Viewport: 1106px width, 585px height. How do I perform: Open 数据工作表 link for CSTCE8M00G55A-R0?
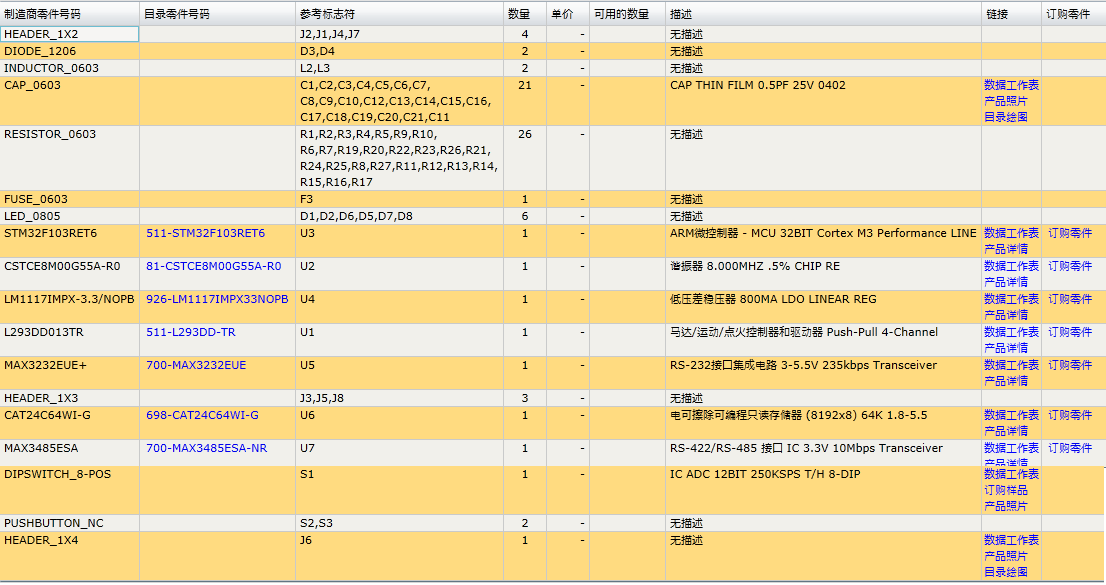(x=1011, y=266)
